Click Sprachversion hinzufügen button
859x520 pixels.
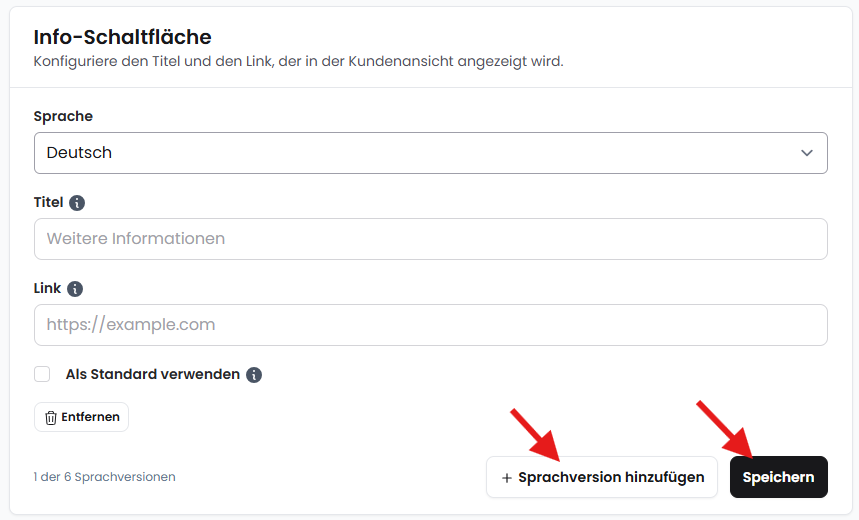coord(602,477)
